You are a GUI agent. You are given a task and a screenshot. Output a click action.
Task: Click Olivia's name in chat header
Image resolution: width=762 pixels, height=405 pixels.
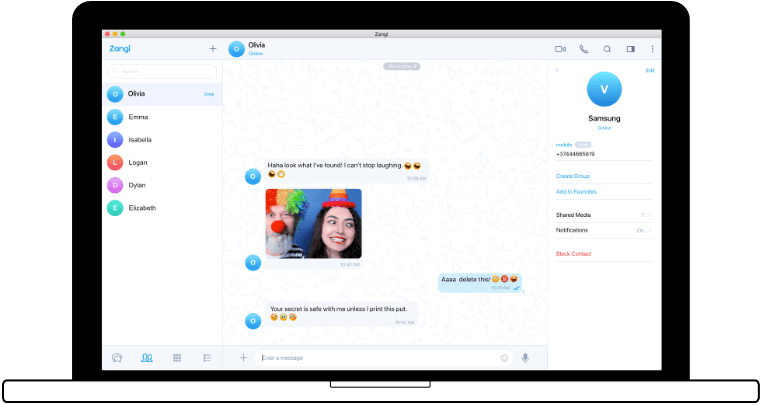point(257,45)
